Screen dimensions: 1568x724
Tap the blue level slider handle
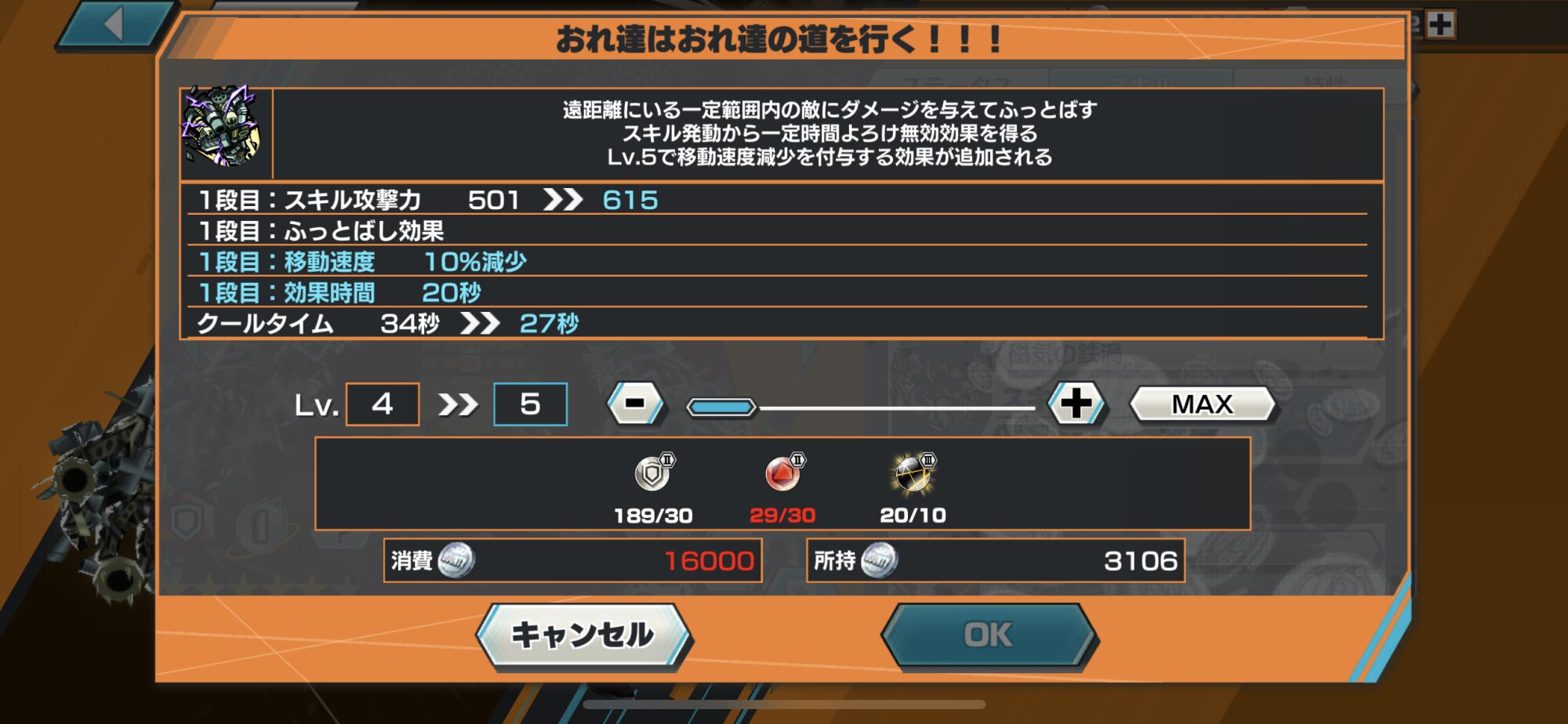click(721, 407)
